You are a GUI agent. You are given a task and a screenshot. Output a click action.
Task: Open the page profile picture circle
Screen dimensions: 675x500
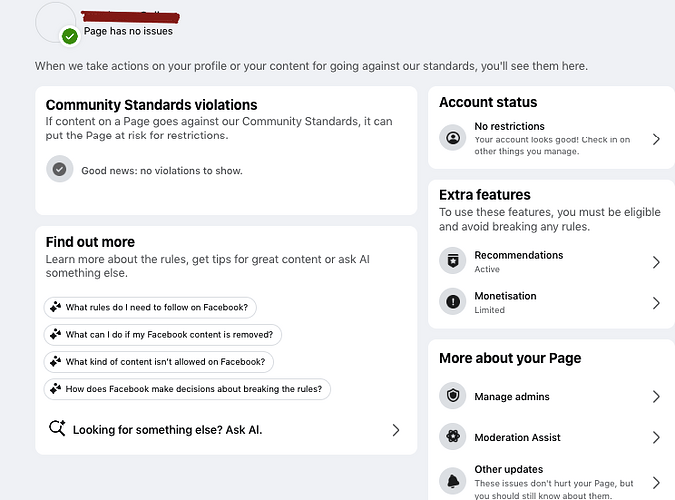click(56, 22)
